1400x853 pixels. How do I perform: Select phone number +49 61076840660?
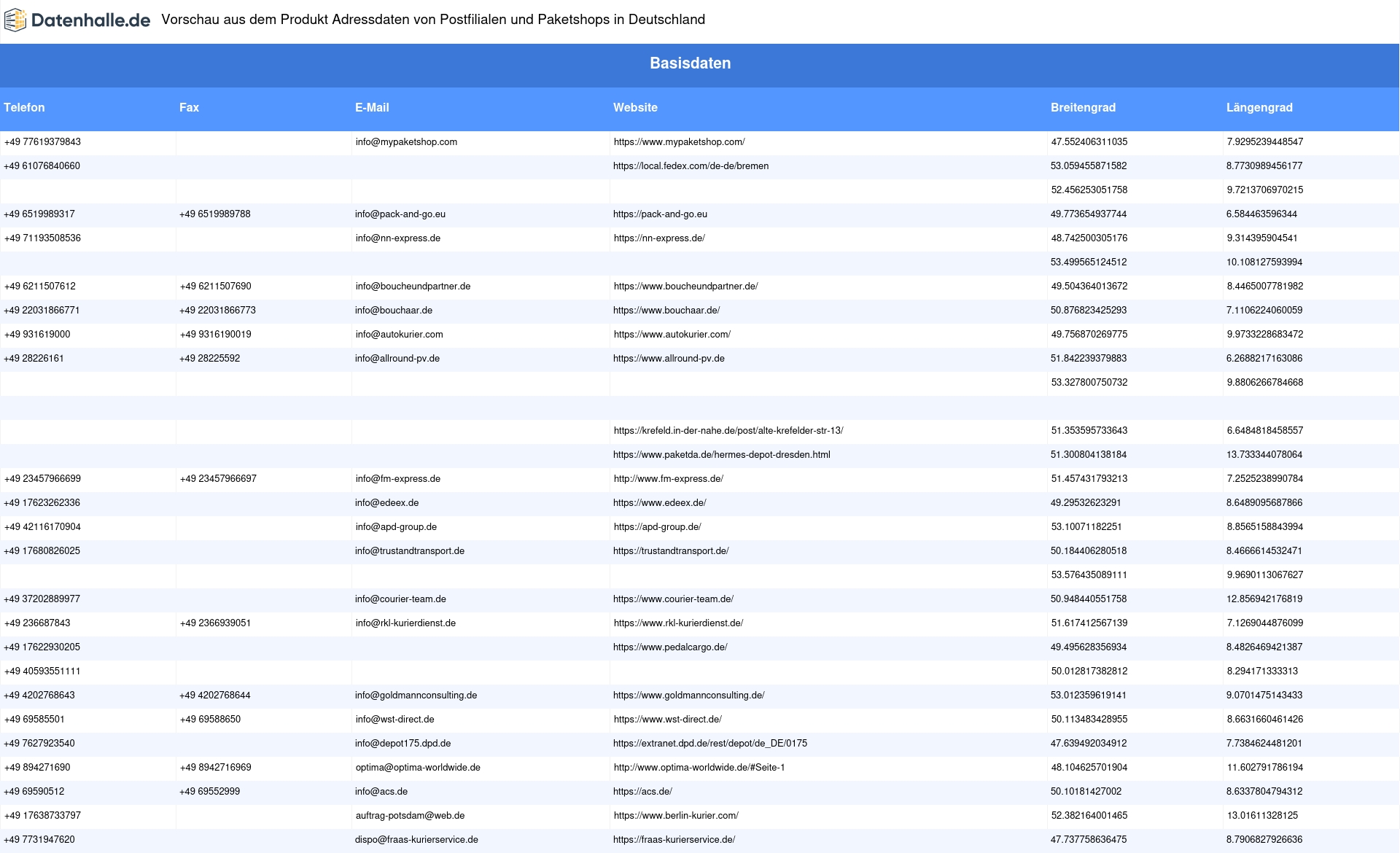(42, 166)
